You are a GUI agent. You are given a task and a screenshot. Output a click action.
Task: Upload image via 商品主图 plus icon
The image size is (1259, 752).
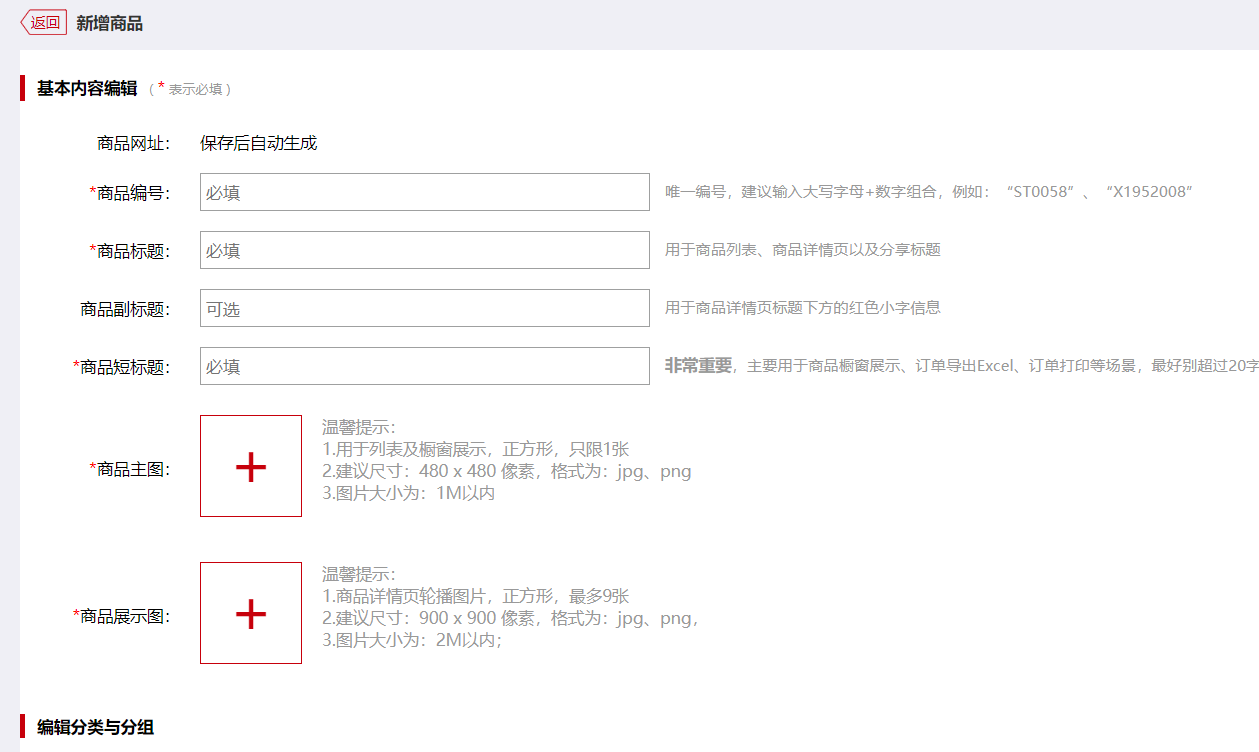click(x=251, y=466)
